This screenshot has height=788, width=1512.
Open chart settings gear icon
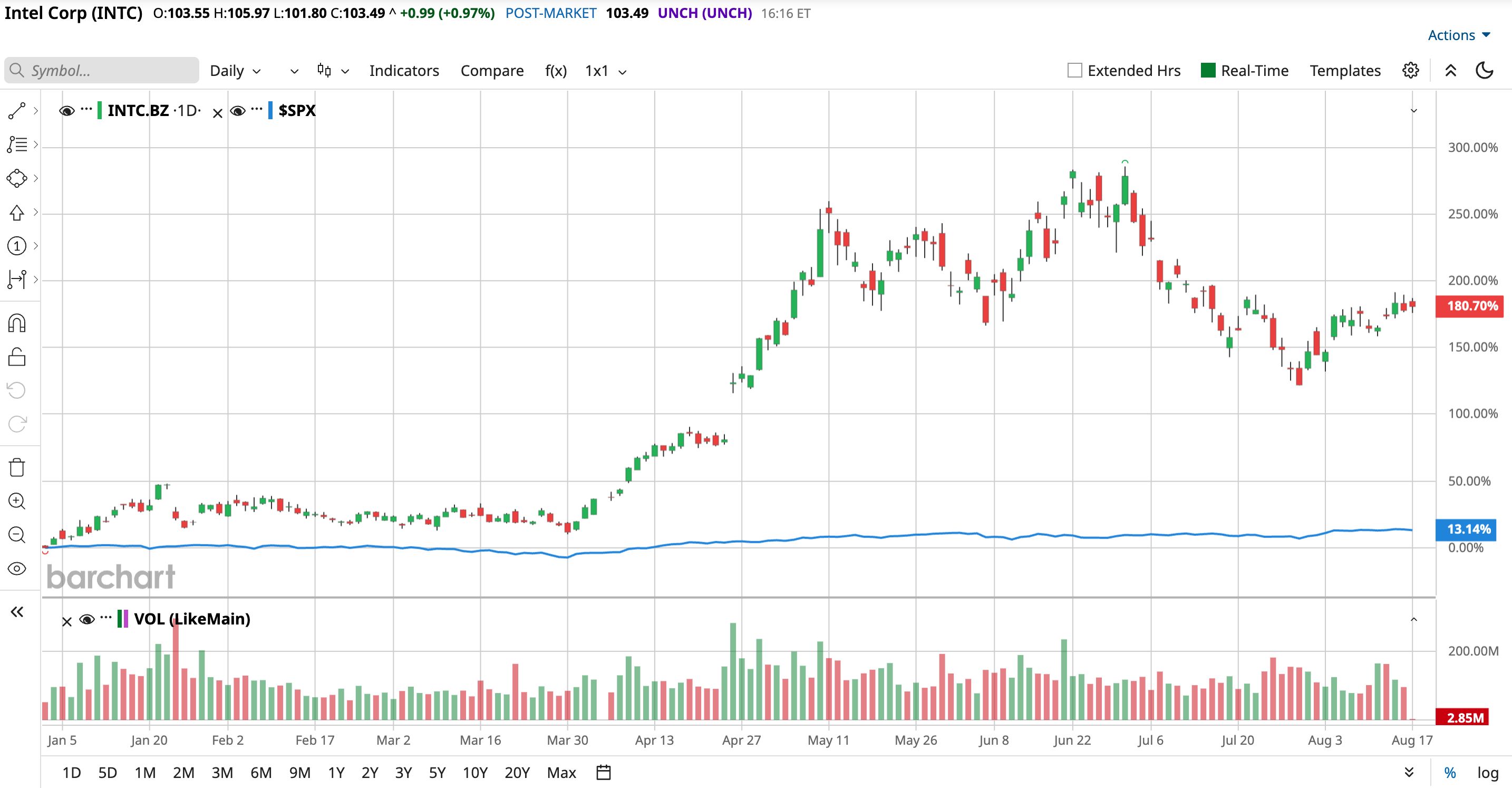[x=1410, y=71]
